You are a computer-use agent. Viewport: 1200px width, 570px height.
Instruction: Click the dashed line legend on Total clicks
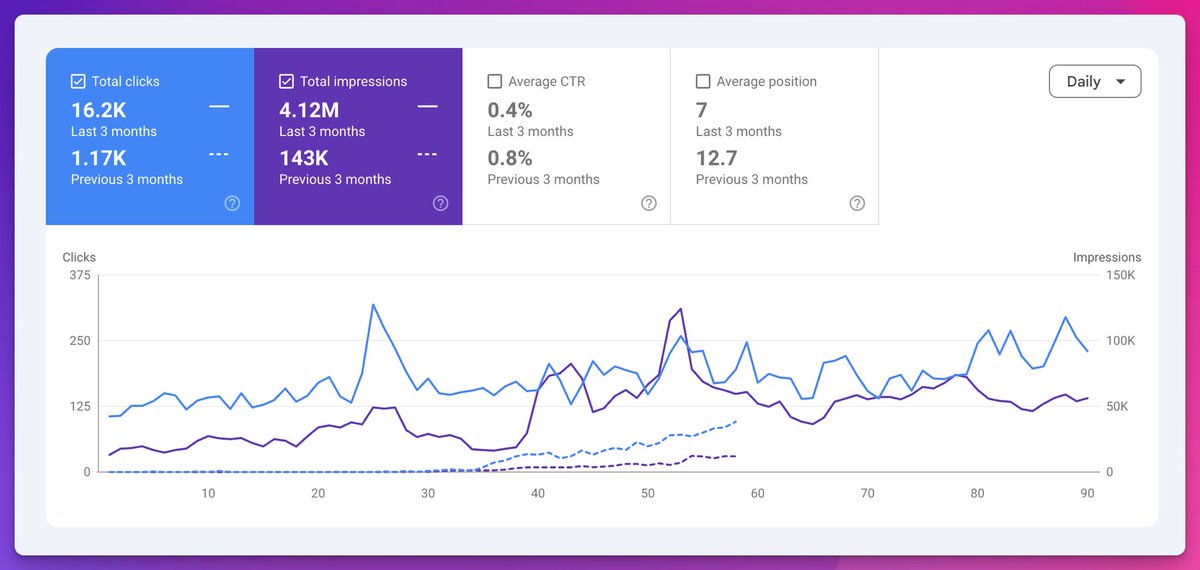click(x=219, y=154)
